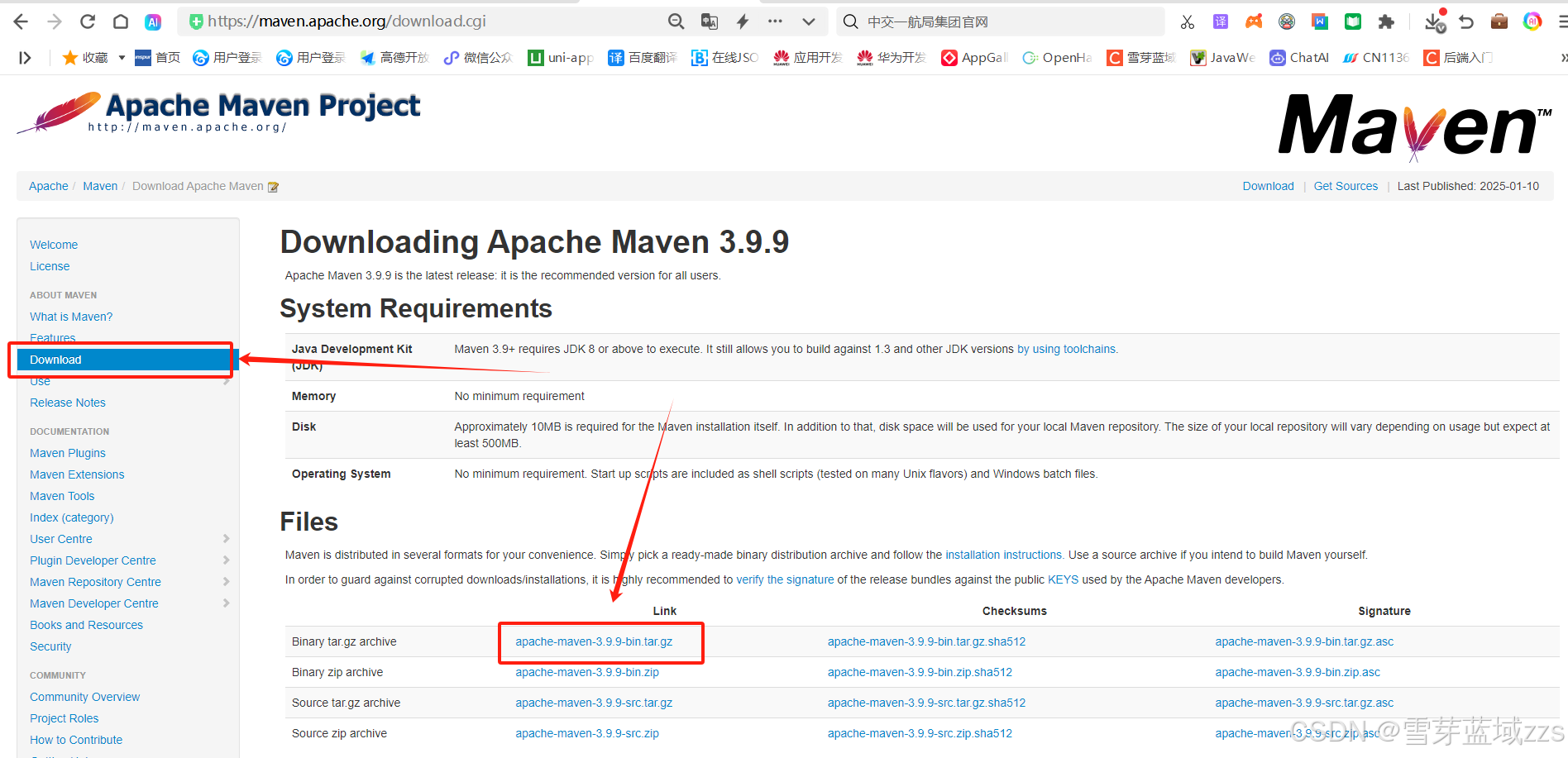Toggle the lightning speed mode icon
1568x758 pixels.
pos(743,21)
